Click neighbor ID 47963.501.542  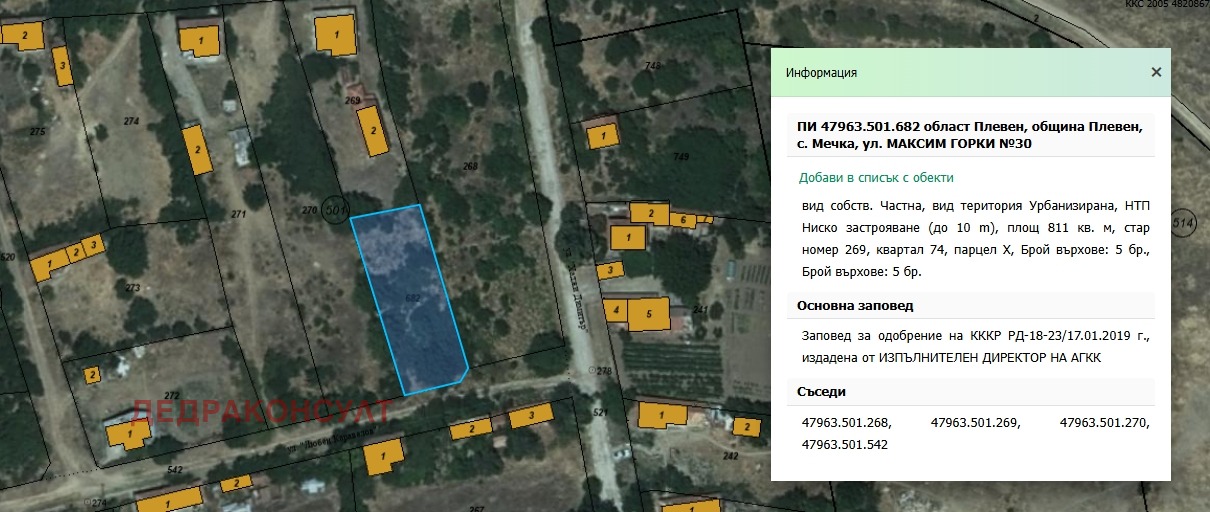846,444
